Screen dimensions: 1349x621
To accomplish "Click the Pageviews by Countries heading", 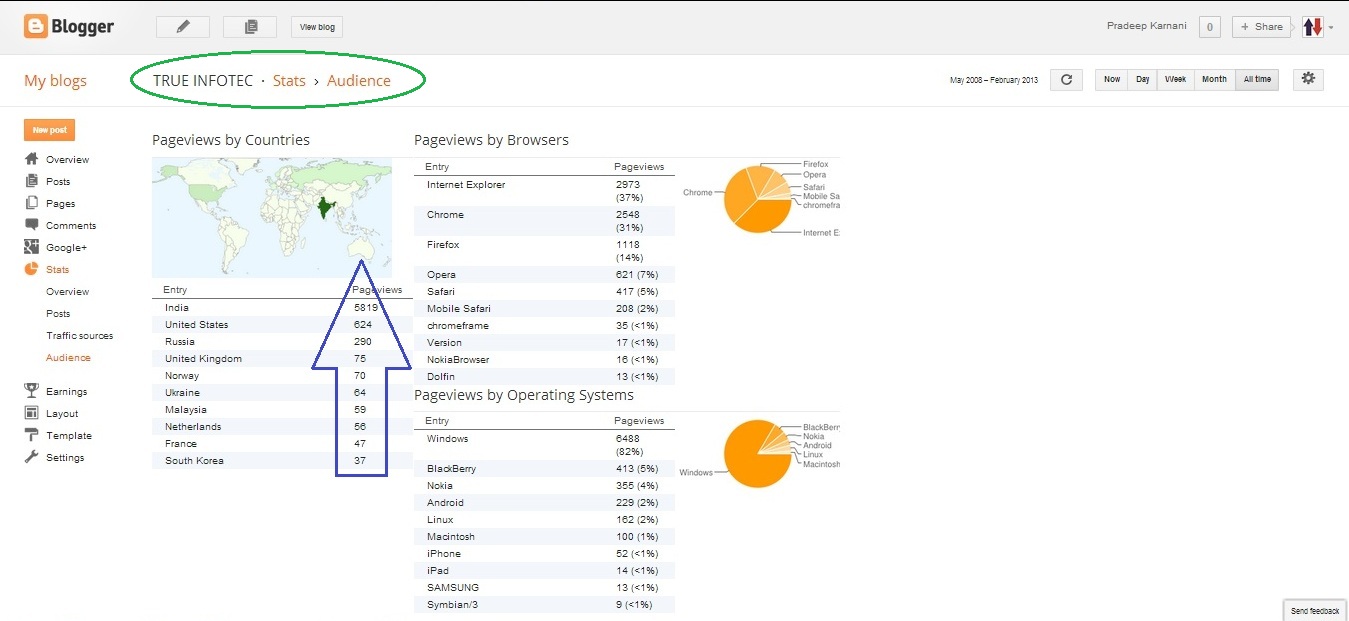I will point(231,140).
